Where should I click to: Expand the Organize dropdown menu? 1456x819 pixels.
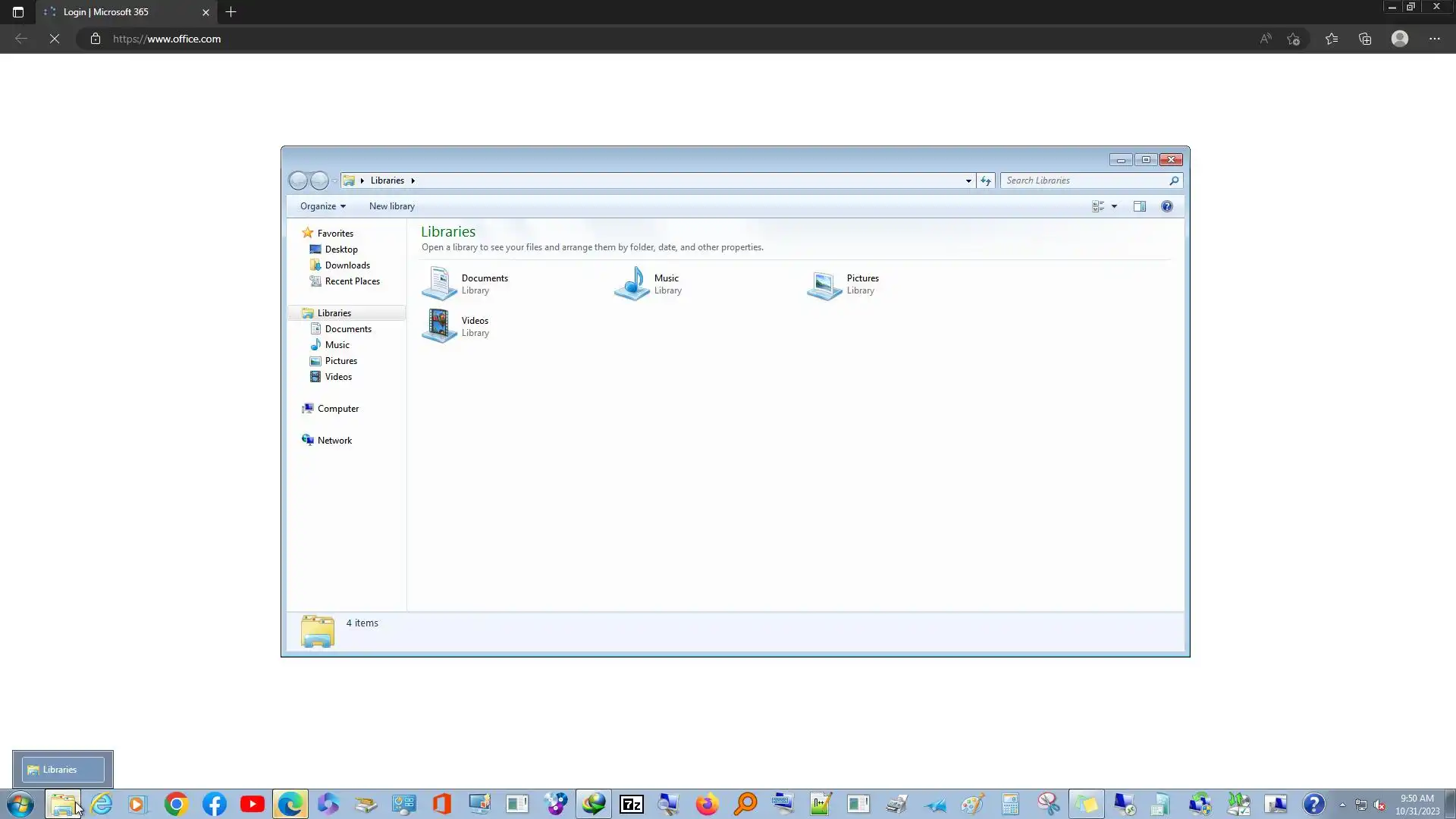[x=322, y=206]
